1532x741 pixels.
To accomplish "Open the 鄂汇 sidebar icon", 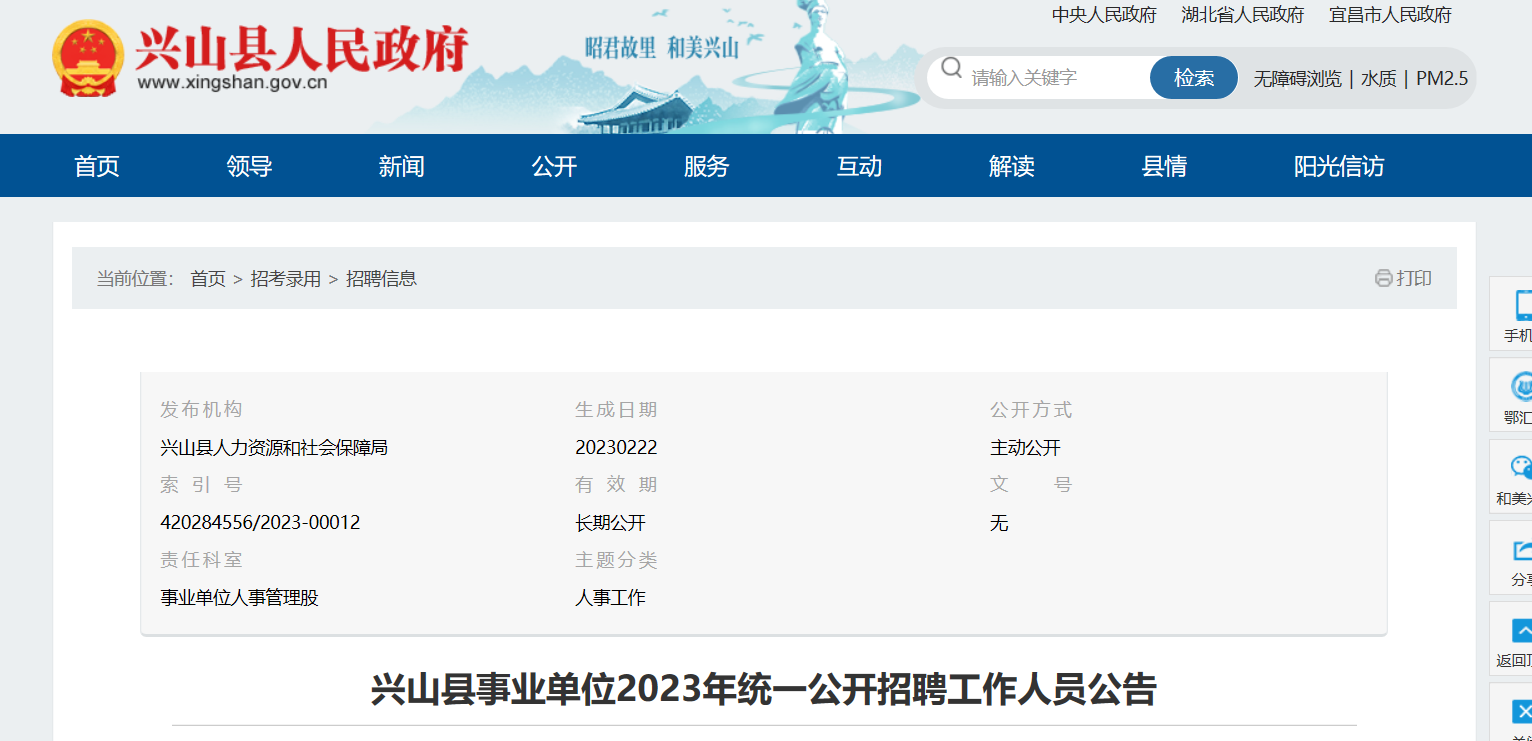I will click(1523, 386).
